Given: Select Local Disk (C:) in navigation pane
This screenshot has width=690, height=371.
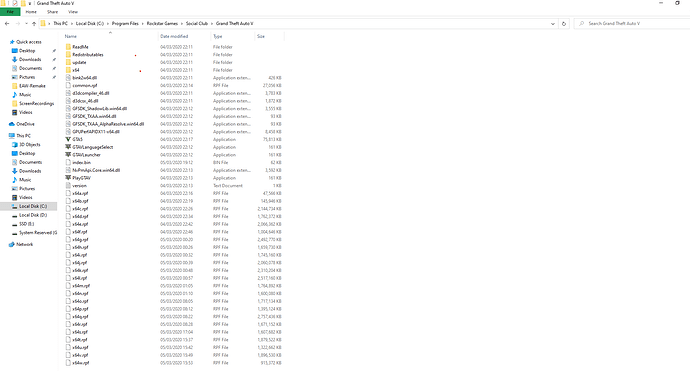Looking at the screenshot, I should 33,206.
